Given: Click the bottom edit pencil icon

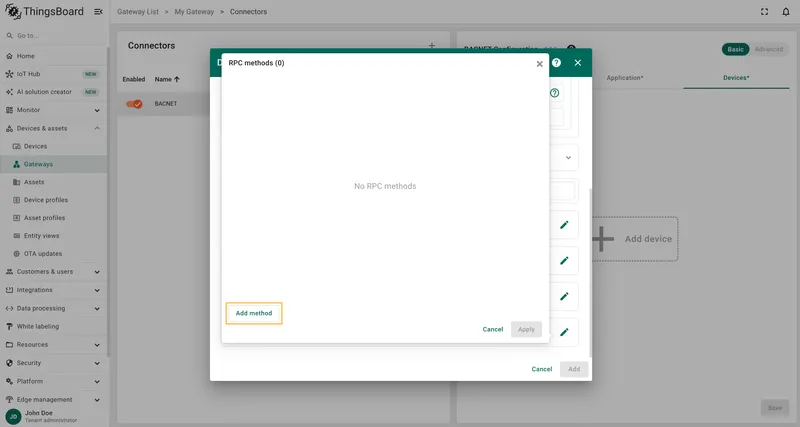Looking at the screenshot, I should click(564, 332).
